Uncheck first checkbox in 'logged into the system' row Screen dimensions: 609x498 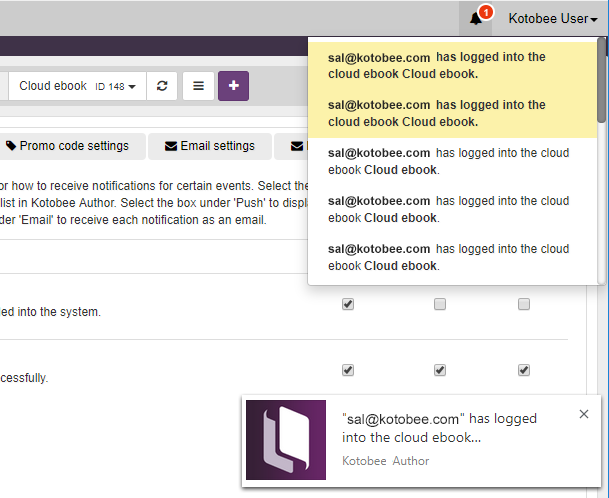tap(348, 305)
